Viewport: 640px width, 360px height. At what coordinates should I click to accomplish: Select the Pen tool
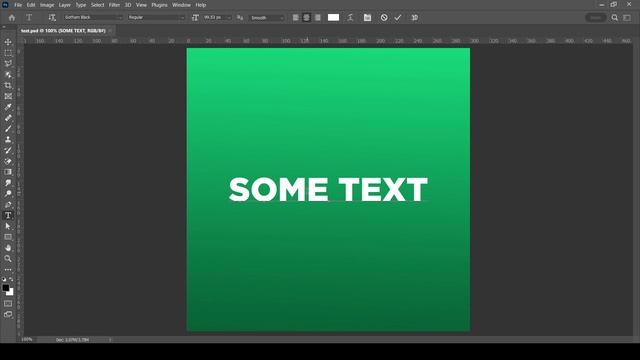point(8,204)
